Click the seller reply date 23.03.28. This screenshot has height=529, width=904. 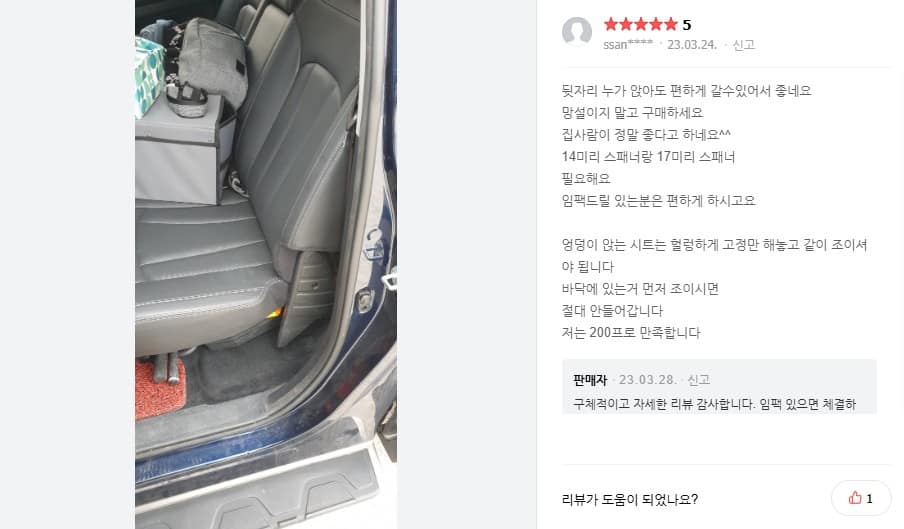tap(647, 380)
